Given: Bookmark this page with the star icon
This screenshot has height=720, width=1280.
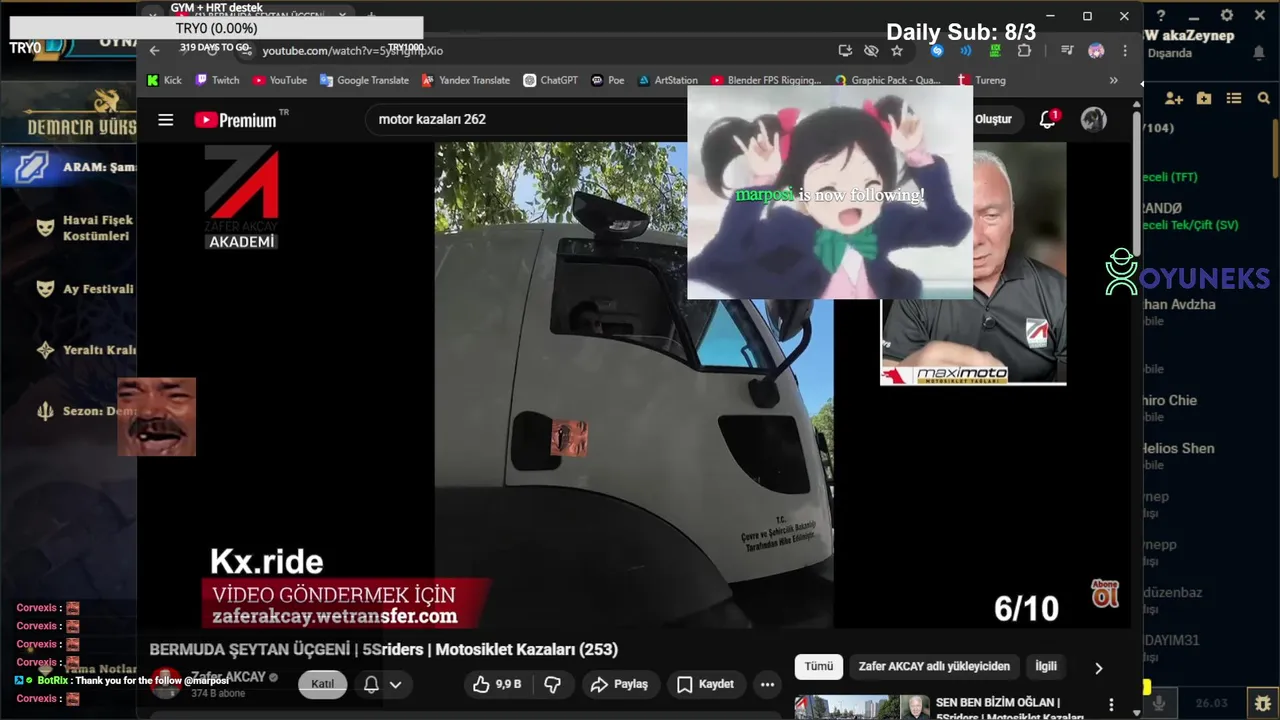Looking at the screenshot, I should (897, 50).
